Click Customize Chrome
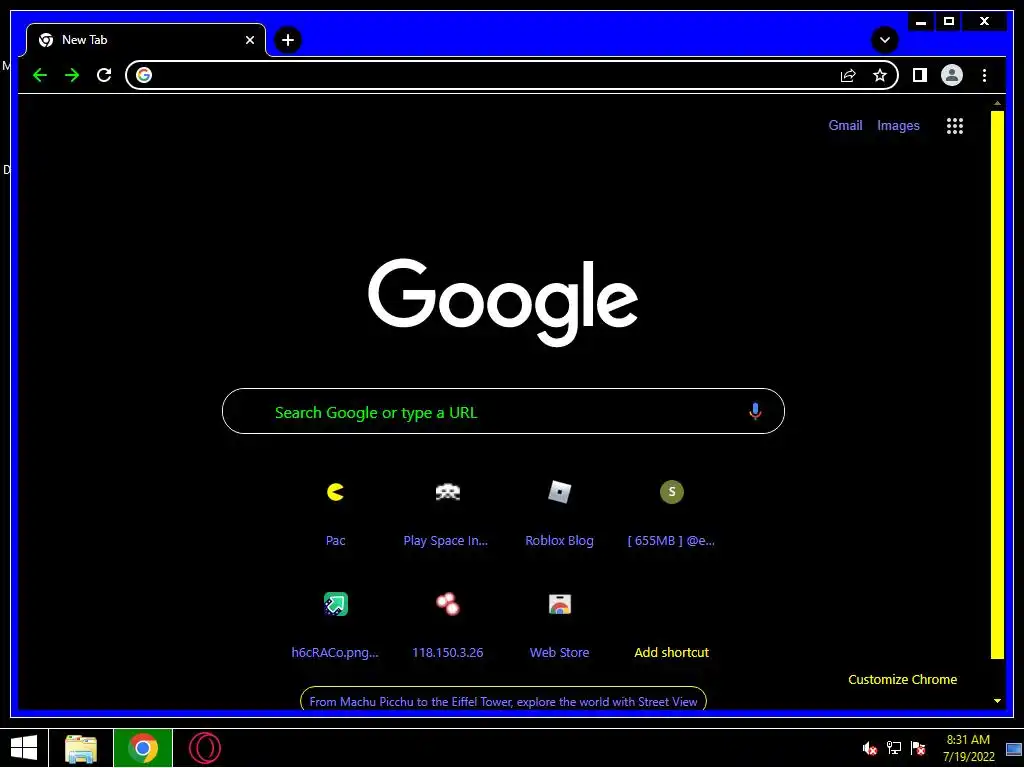This screenshot has width=1024, height=768. [903, 680]
